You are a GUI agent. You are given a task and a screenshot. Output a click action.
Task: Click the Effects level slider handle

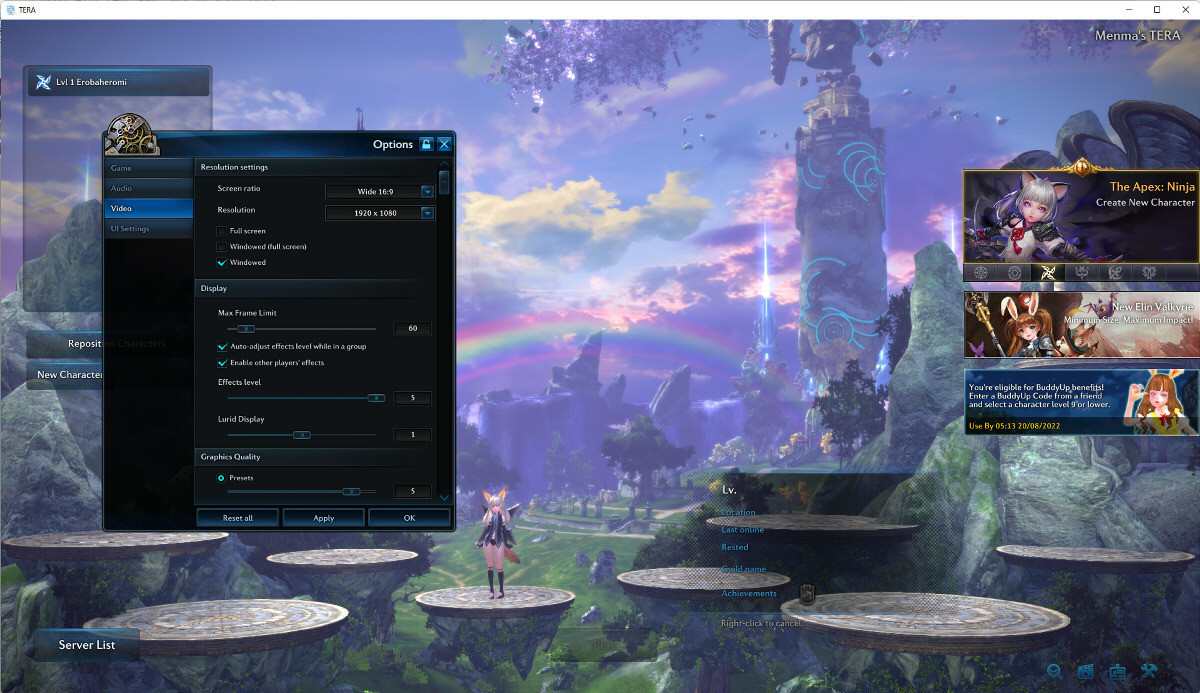click(376, 398)
